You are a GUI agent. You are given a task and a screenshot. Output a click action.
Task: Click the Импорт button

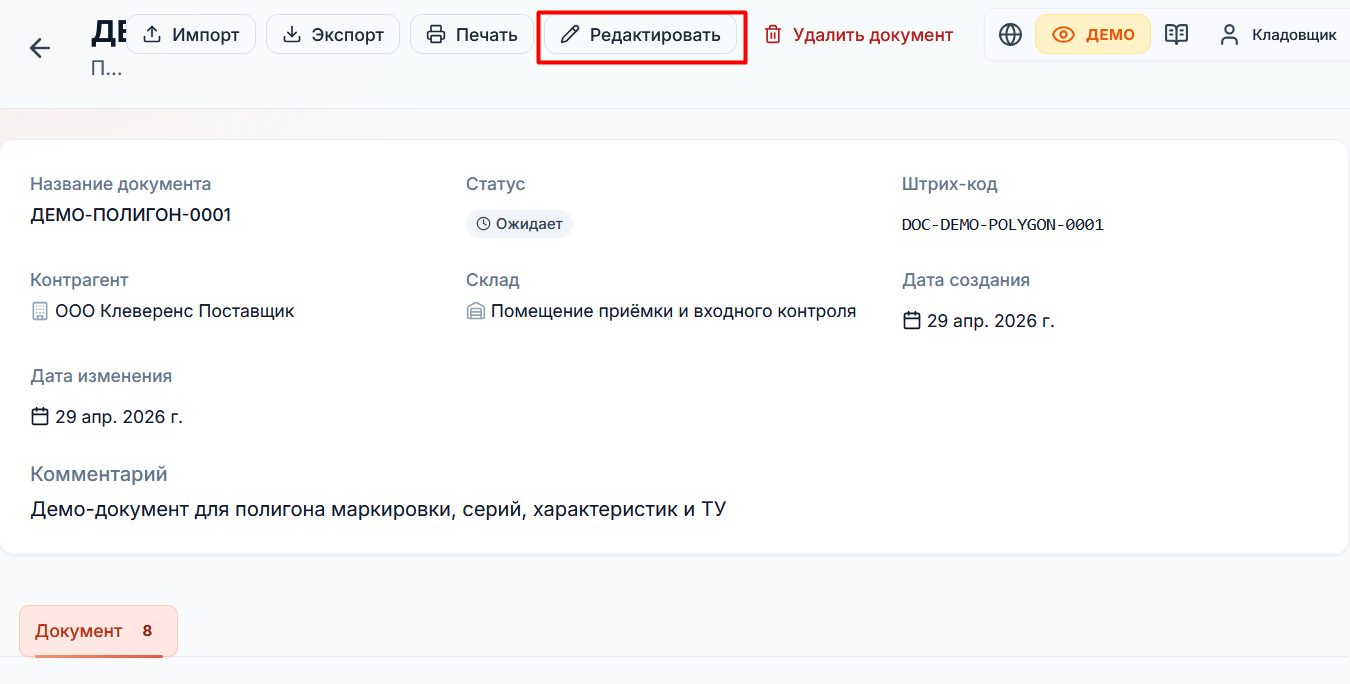(191, 35)
